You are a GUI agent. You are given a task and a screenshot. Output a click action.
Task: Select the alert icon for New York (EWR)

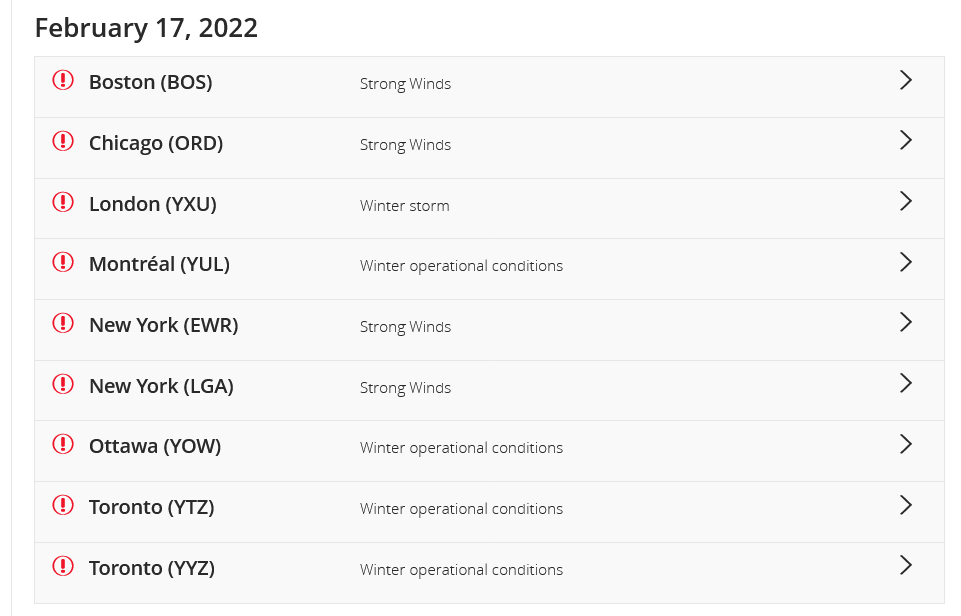pyautogui.click(x=63, y=323)
